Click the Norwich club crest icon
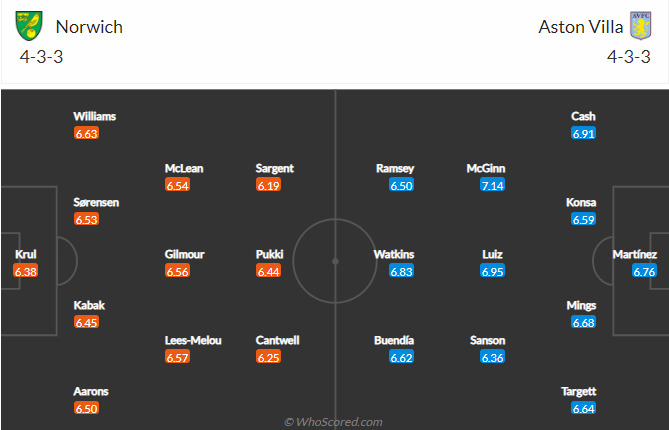Image resolution: width=669 pixels, height=430 pixels. click(x=29, y=26)
